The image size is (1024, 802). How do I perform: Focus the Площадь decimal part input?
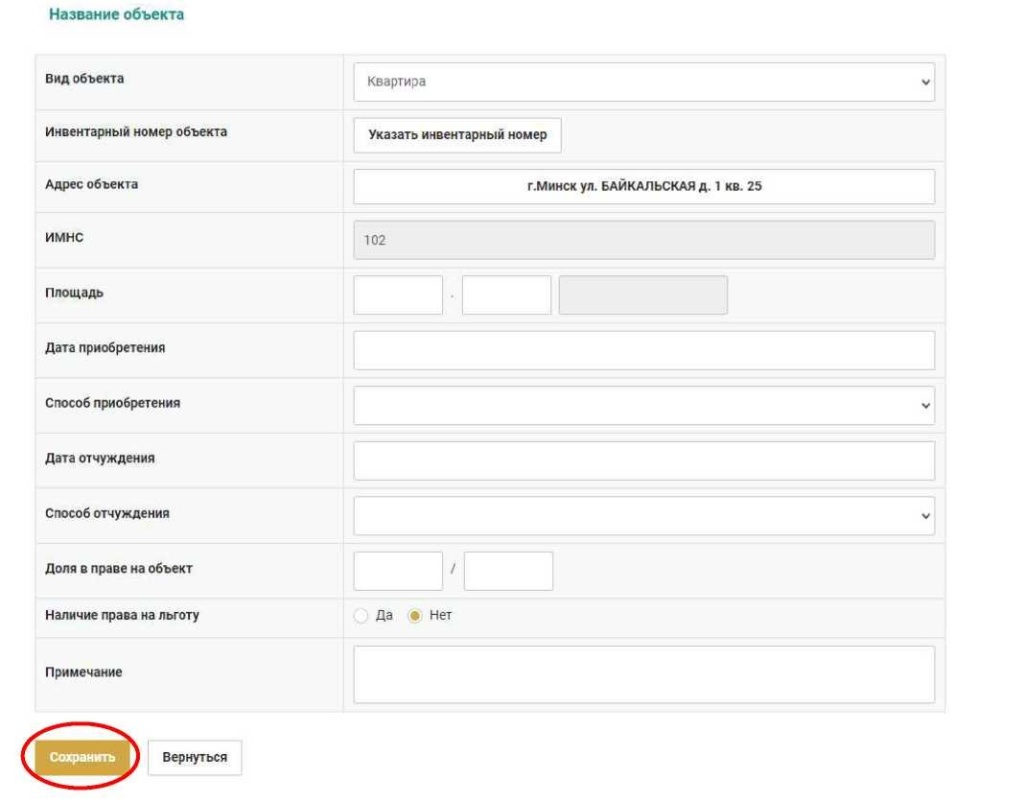coord(506,295)
